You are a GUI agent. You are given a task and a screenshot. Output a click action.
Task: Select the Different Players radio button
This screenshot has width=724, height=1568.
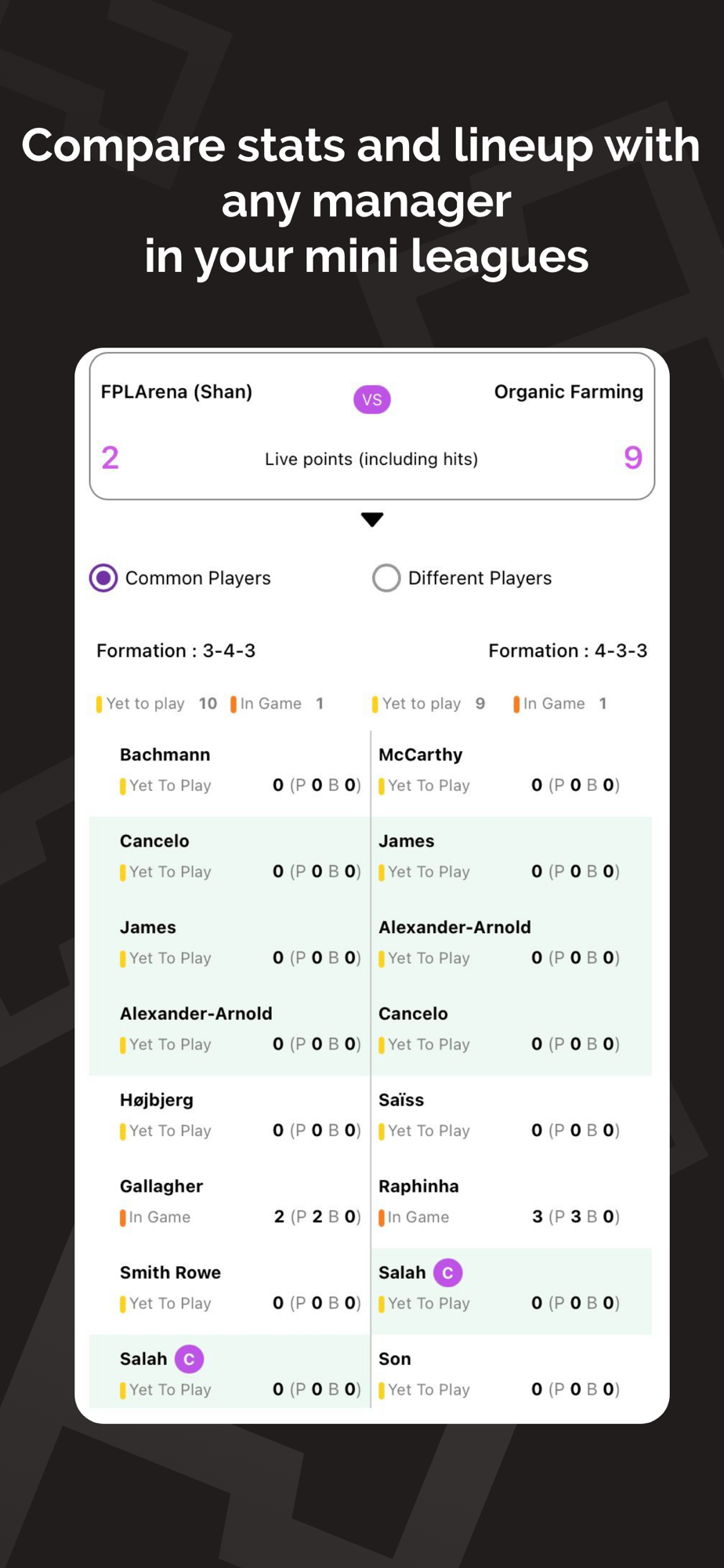[x=386, y=578]
